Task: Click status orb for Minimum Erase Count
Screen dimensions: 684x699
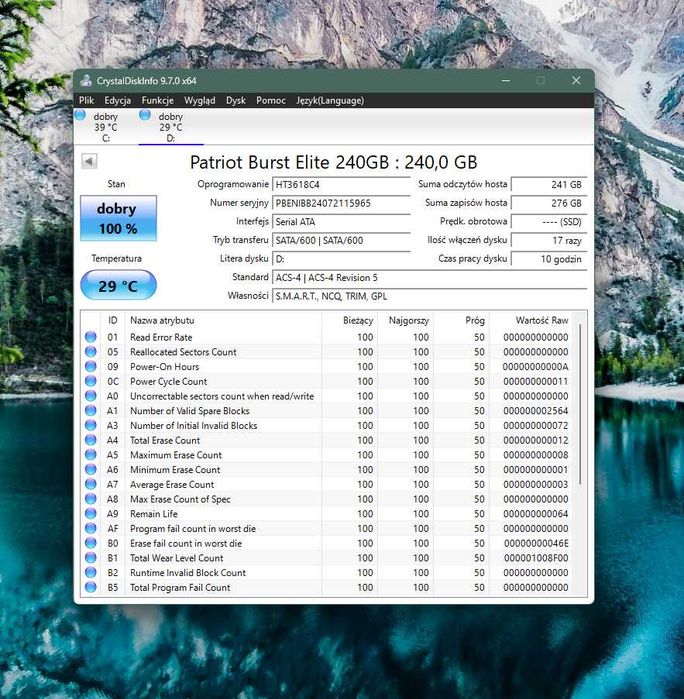Action: 91,469
